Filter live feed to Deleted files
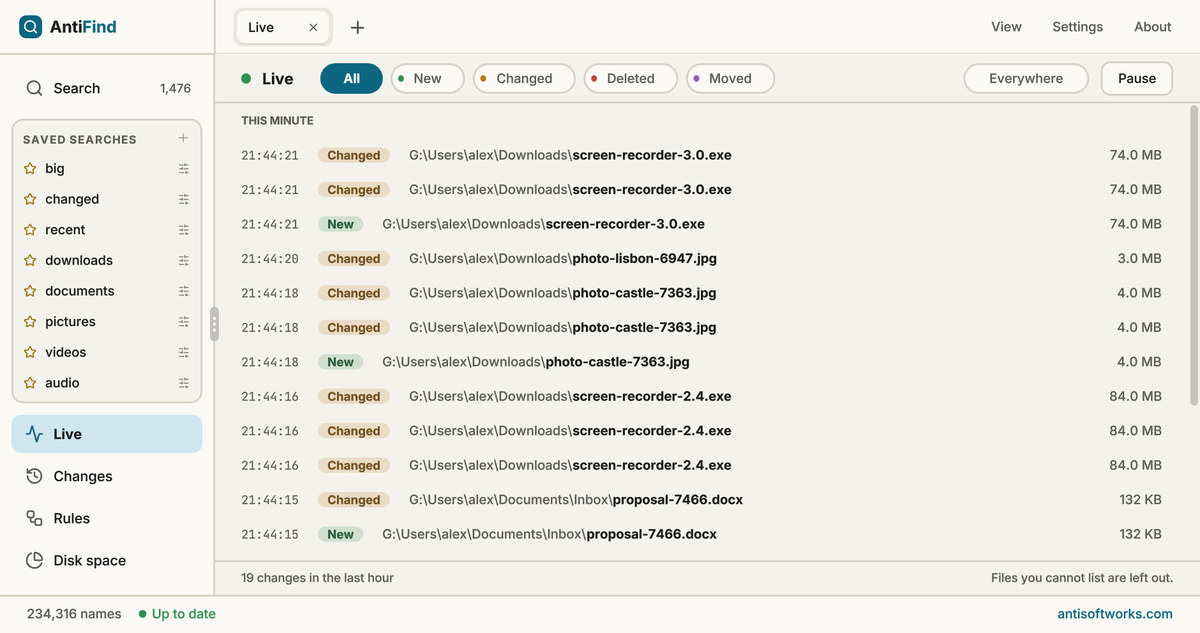The width and height of the screenshot is (1200, 633). click(x=630, y=78)
